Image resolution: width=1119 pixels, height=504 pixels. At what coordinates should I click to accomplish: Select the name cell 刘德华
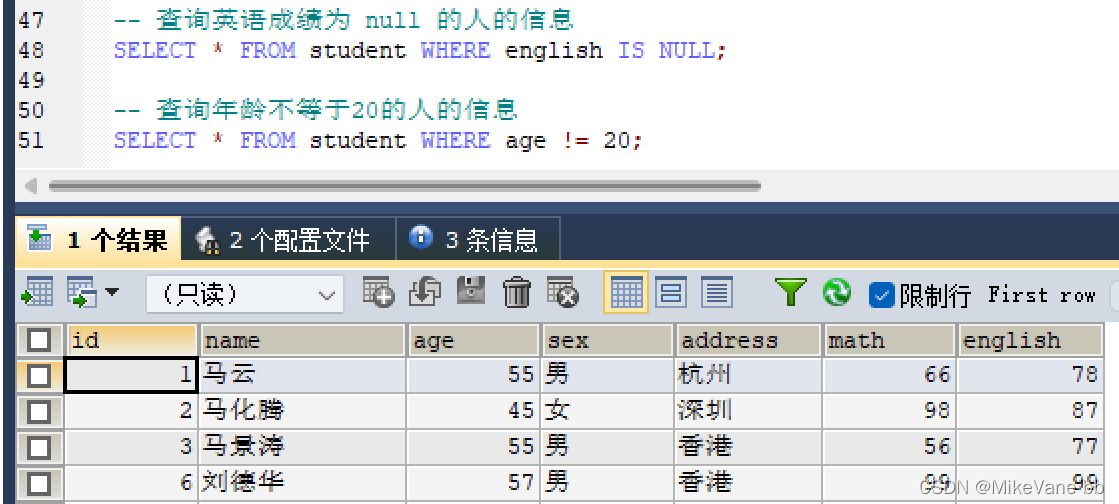303,483
